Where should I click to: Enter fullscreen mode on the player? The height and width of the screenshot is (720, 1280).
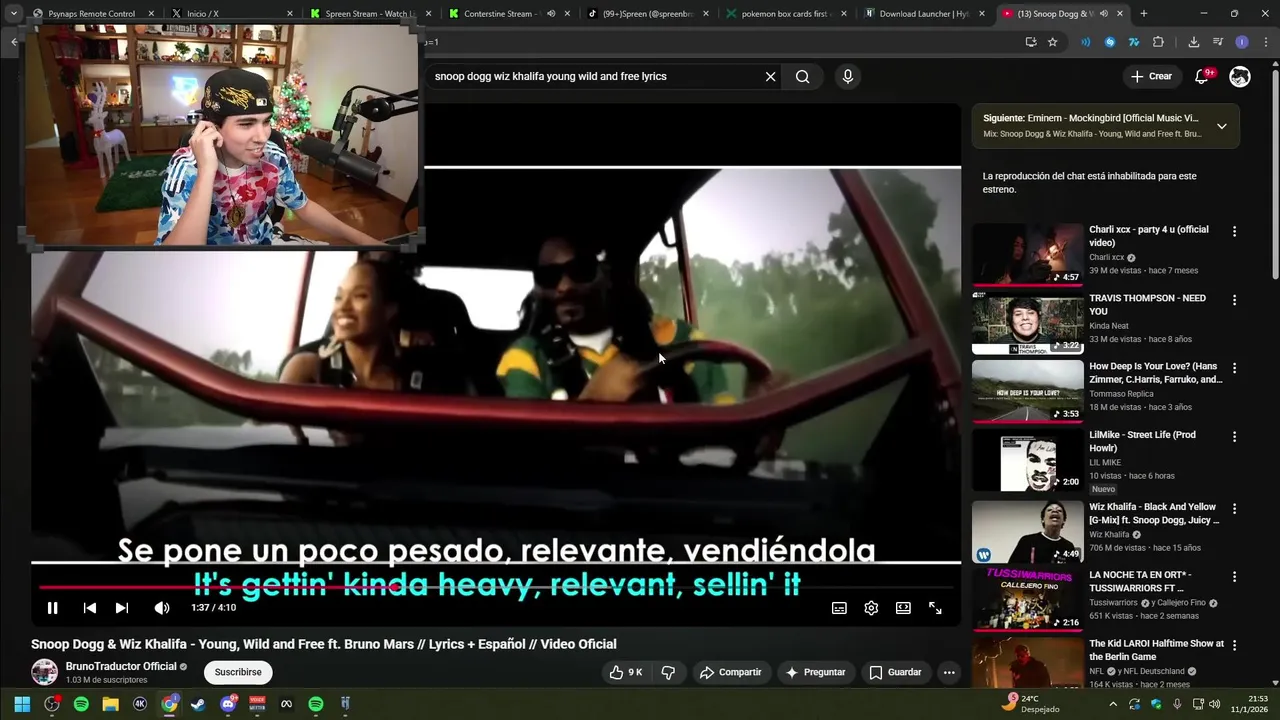click(x=935, y=608)
